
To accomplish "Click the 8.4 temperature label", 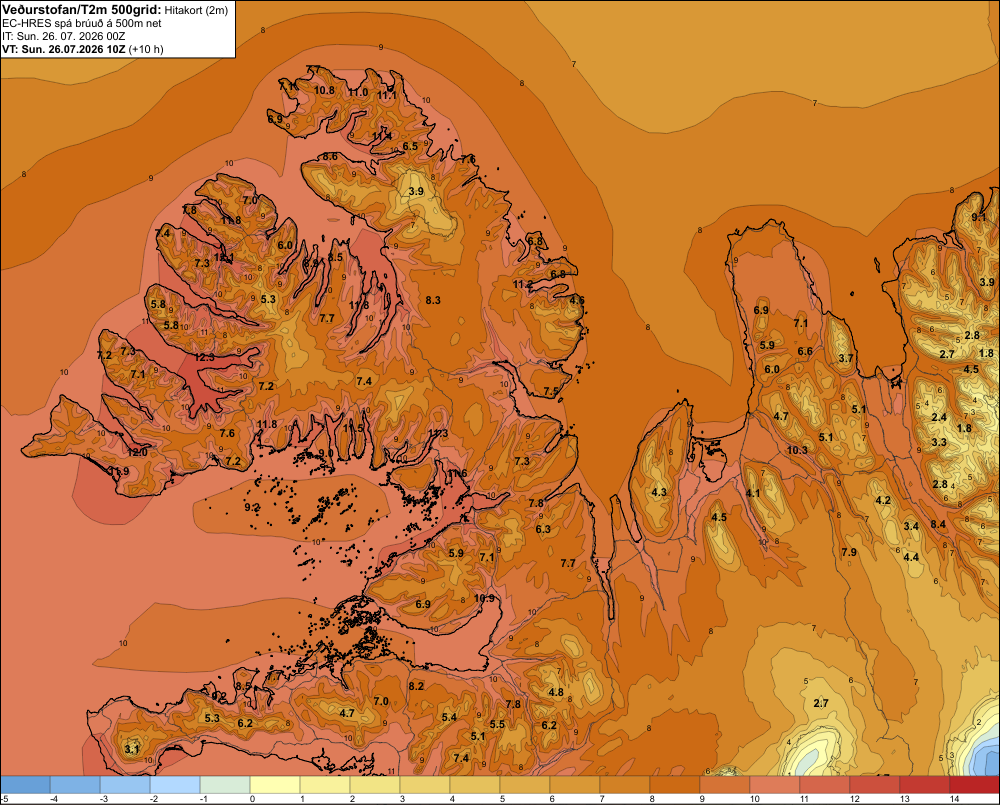I will 938,524.
